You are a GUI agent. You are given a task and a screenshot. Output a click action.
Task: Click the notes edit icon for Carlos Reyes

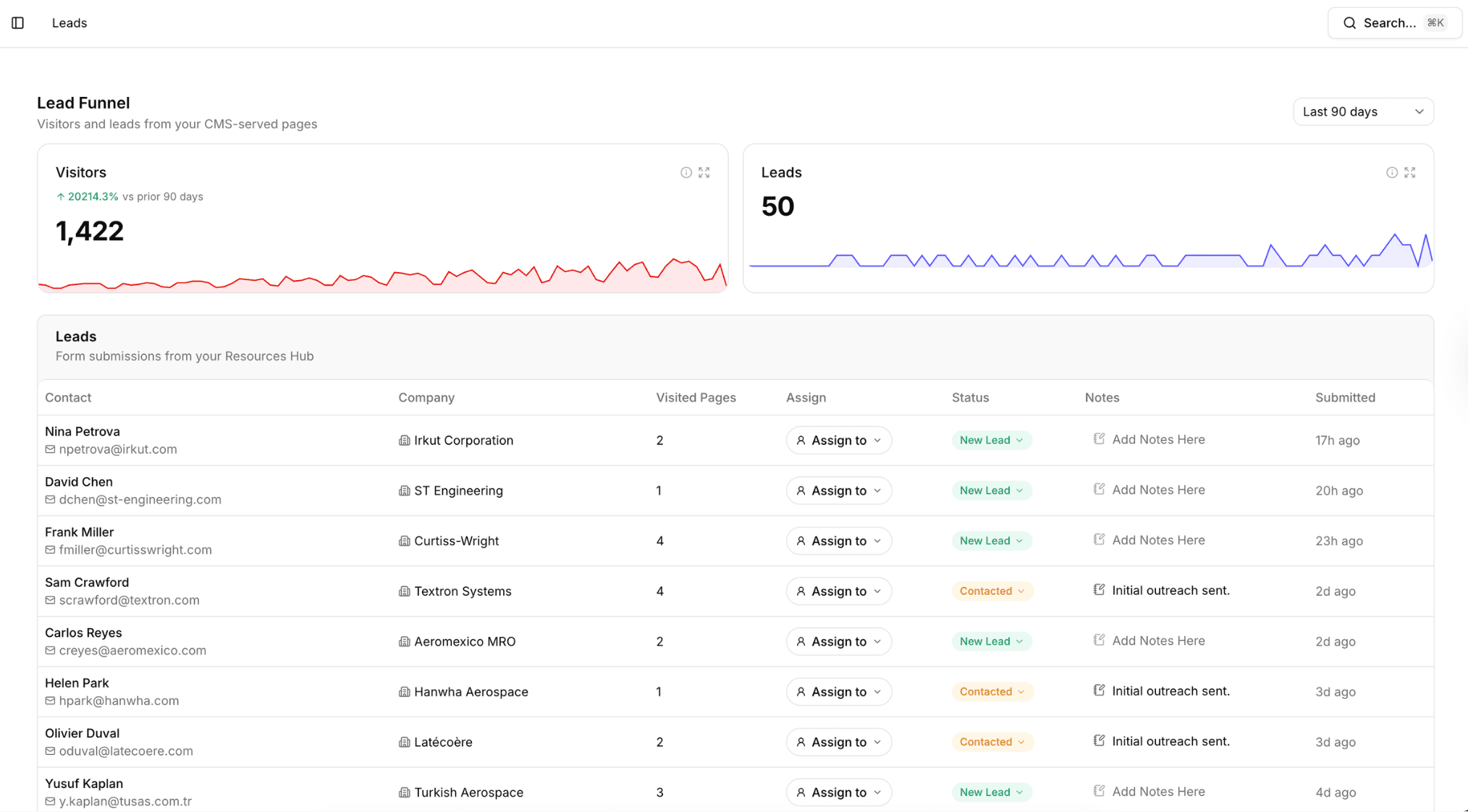pos(1099,640)
